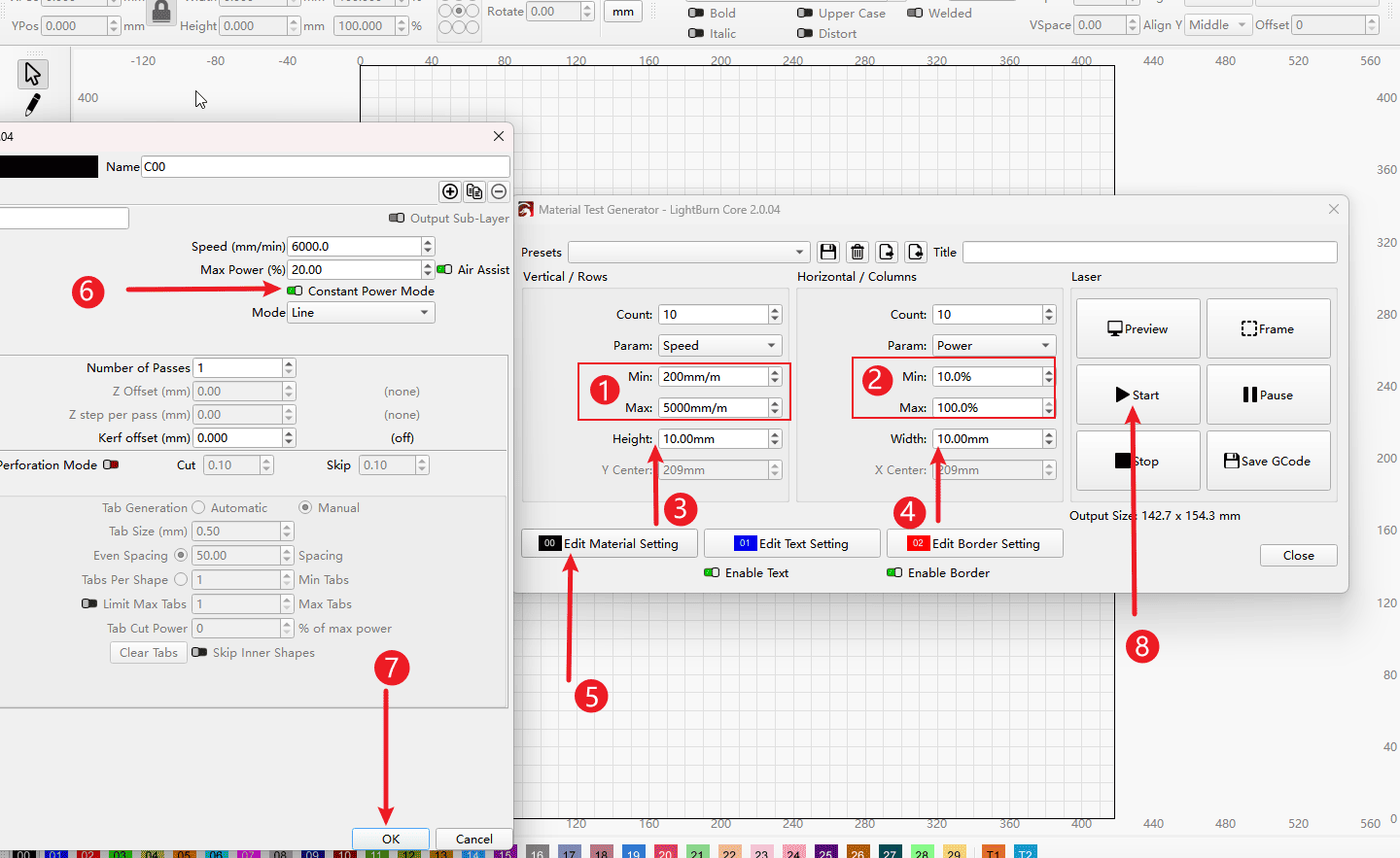The width and height of the screenshot is (1400, 858).
Task: Start the laser material test
Action: click(x=1137, y=395)
